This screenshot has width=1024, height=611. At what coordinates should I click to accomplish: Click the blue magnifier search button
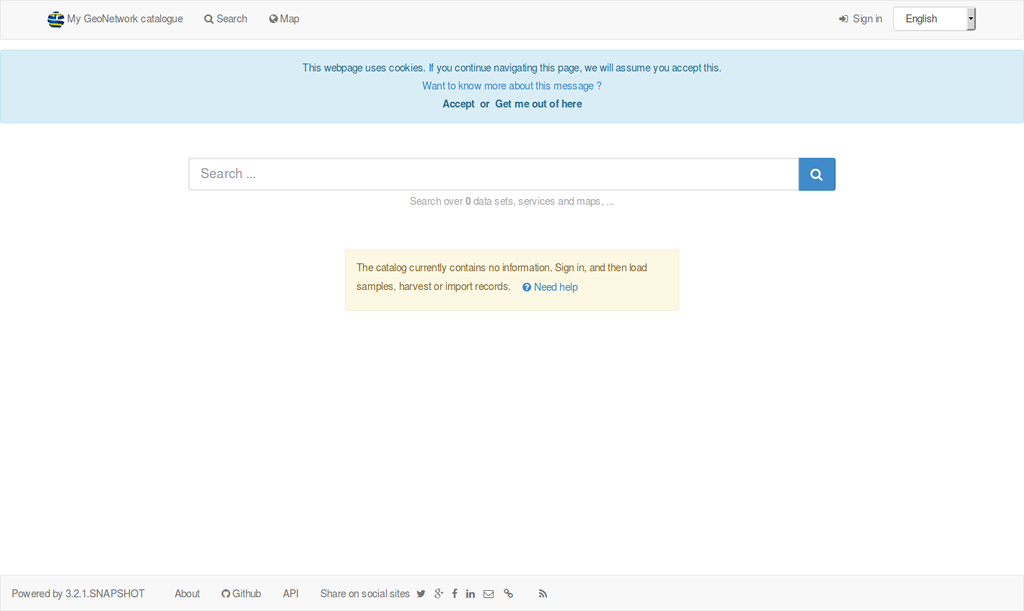point(816,174)
